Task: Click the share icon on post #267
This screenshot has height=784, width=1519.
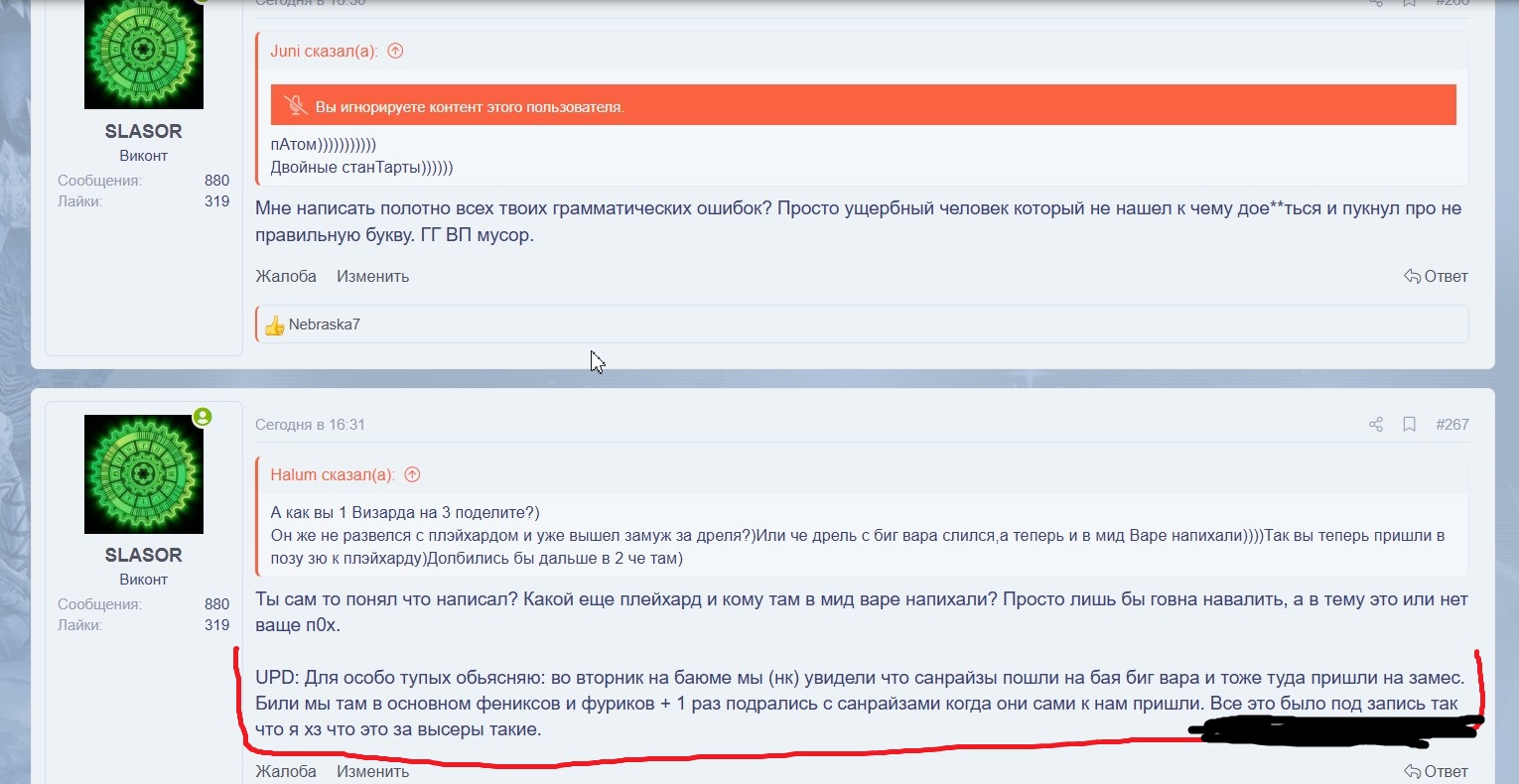Action: (x=1375, y=424)
